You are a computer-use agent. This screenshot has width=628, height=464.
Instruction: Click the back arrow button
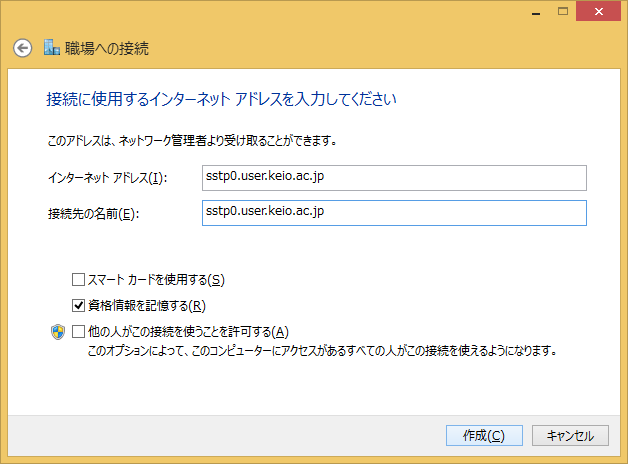pyautogui.click(x=22, y=48)
